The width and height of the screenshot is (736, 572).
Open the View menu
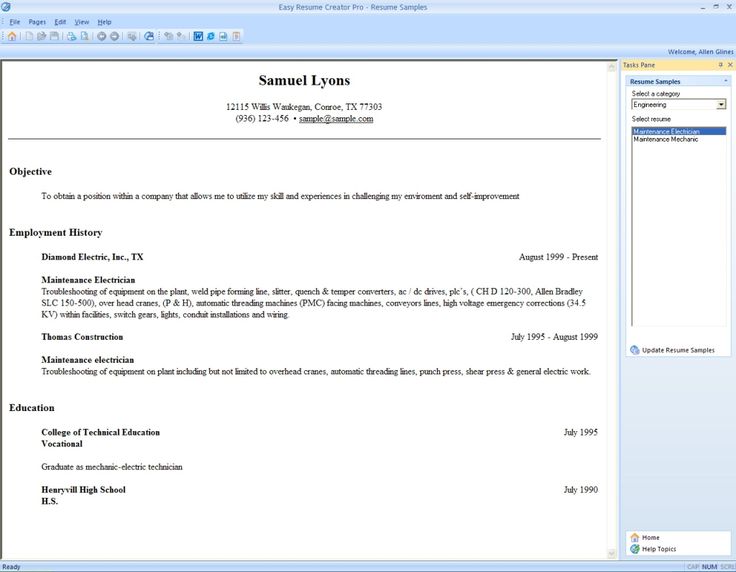point(82,22)
